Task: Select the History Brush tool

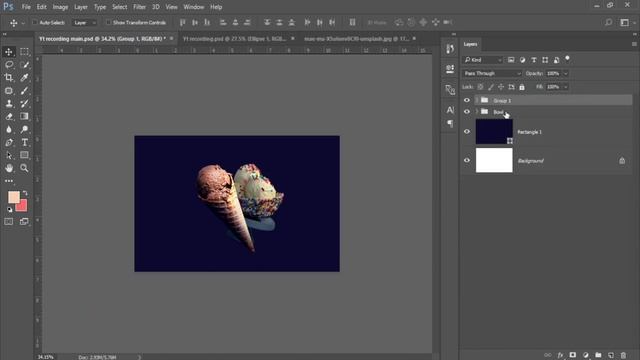Action: tap(24, 104)
